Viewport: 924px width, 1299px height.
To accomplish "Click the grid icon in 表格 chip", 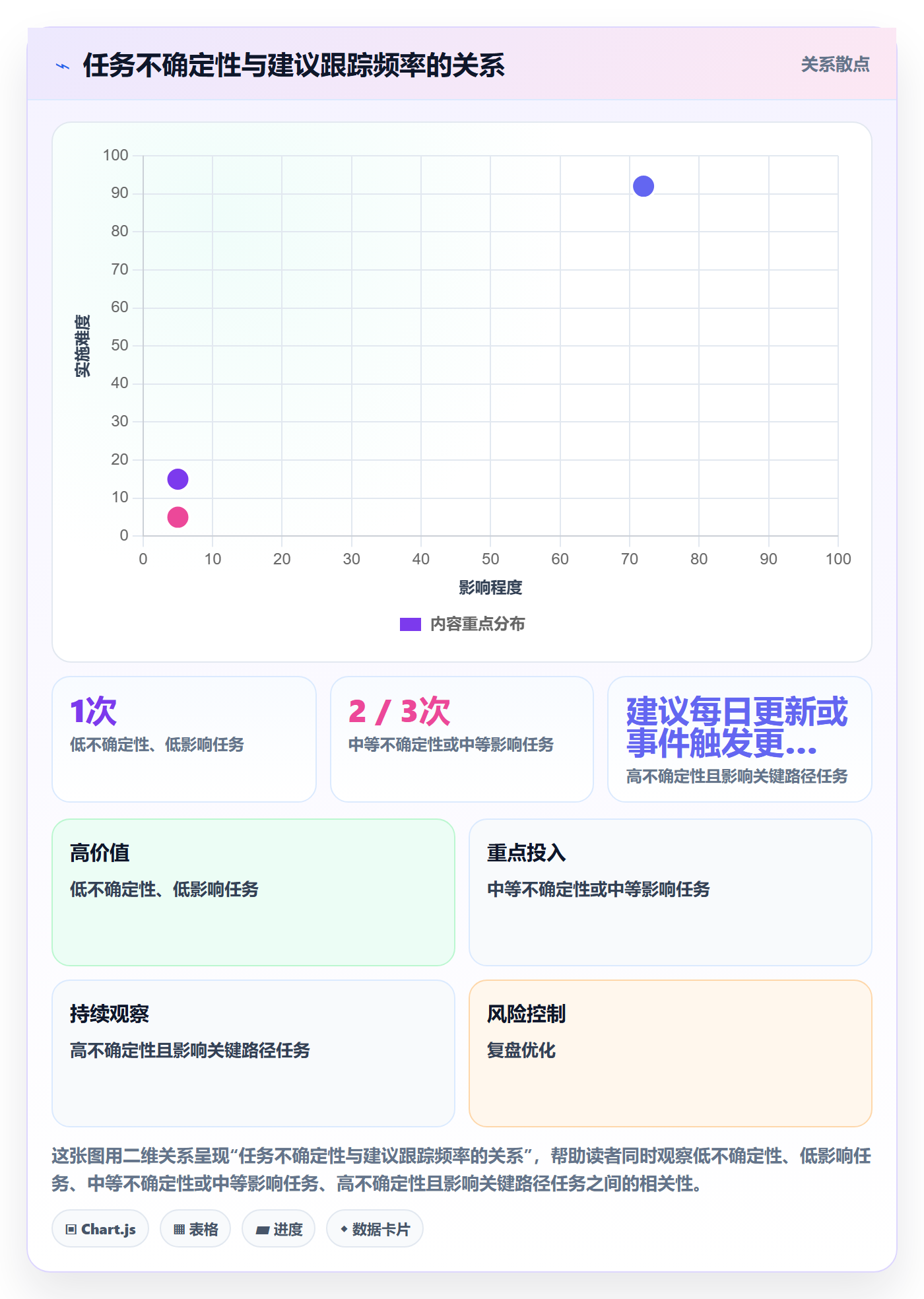I will [x=179, y=1230].
